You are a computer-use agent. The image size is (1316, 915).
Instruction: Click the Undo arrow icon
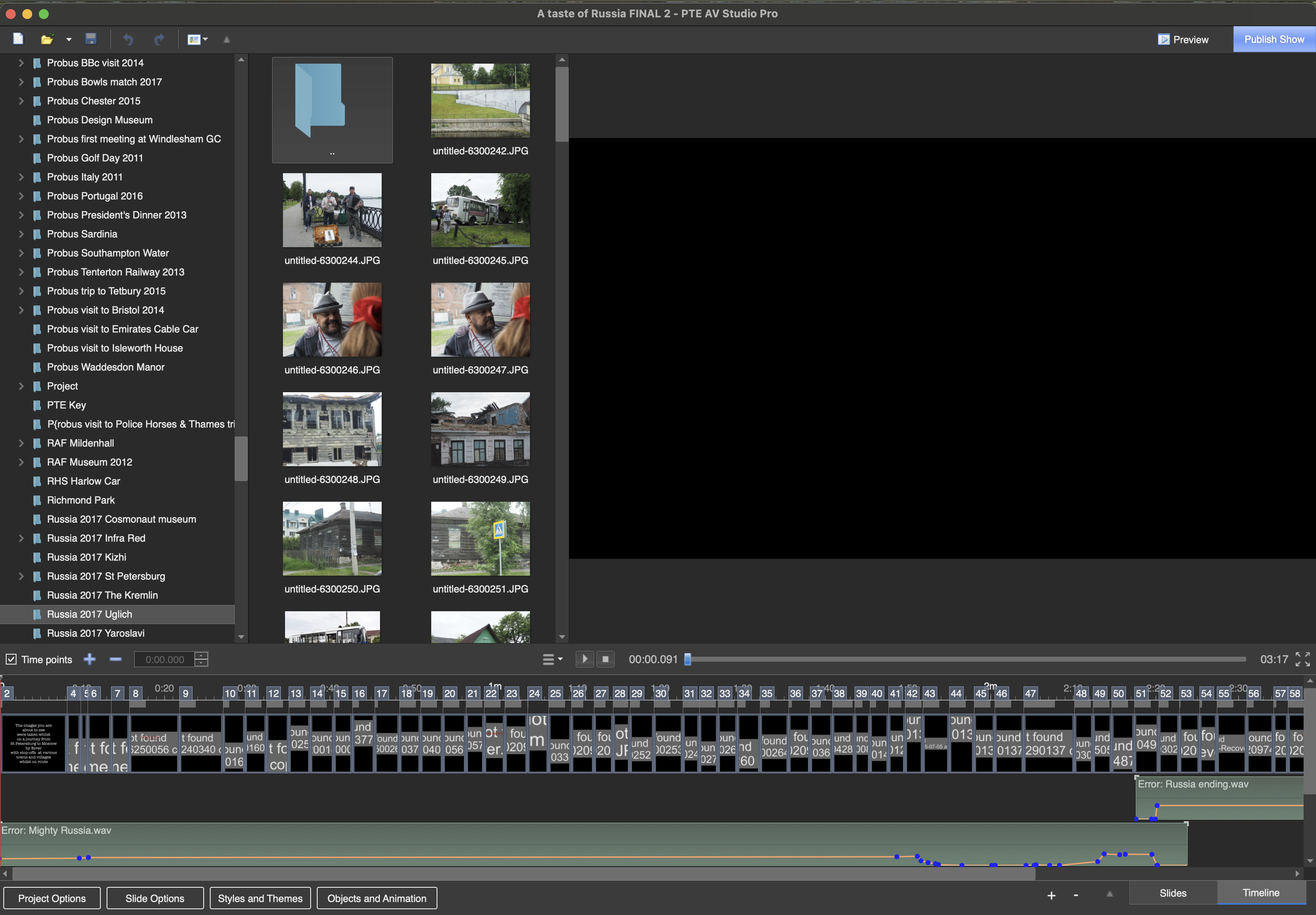click(x=128, y=39)
